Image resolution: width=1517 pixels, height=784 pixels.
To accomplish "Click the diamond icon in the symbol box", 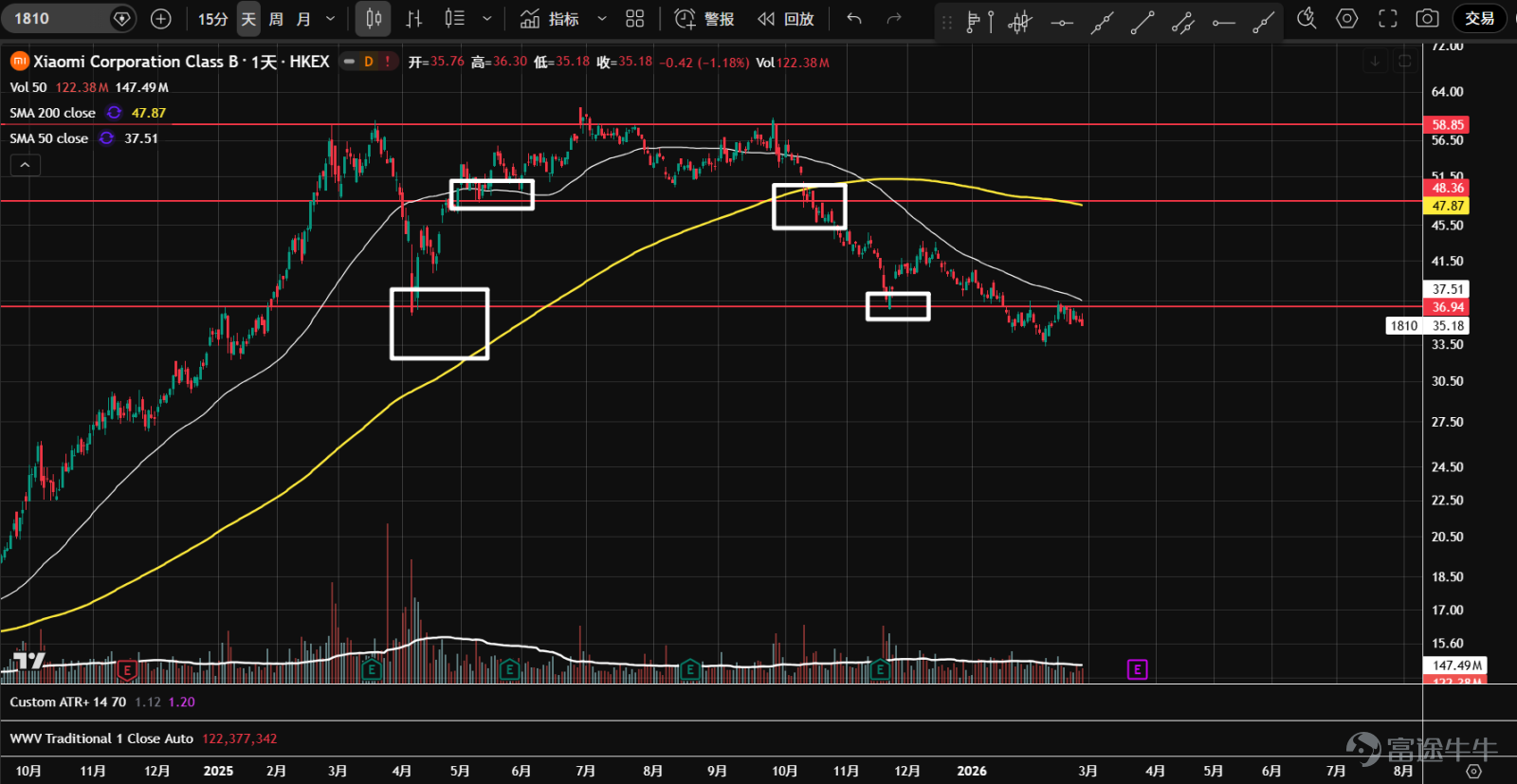I will point(121,18).
